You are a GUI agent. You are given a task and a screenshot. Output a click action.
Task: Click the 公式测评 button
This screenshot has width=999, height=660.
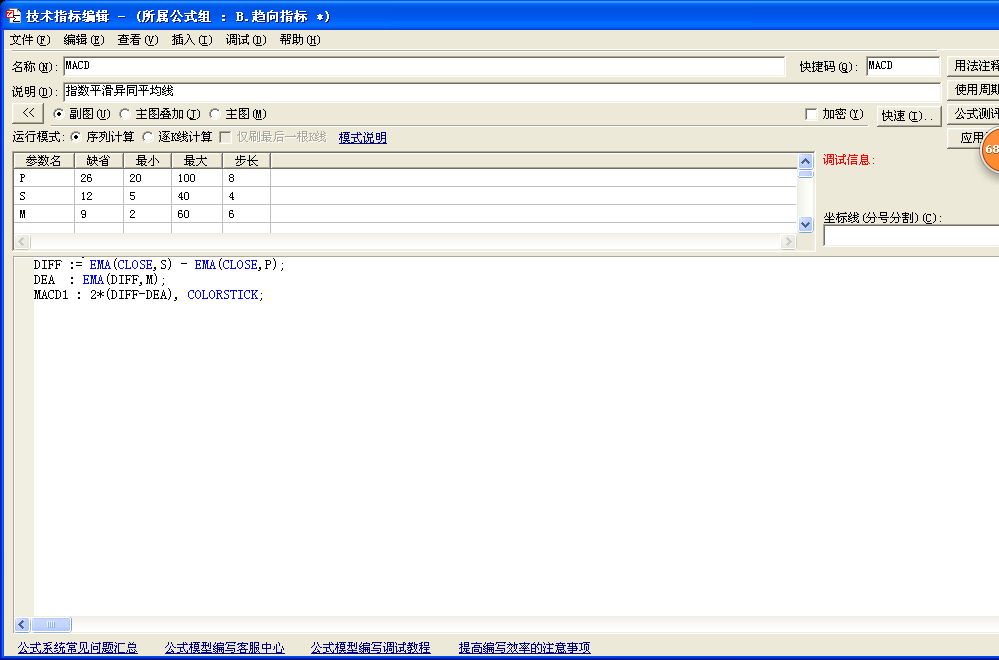coord(973,114)
